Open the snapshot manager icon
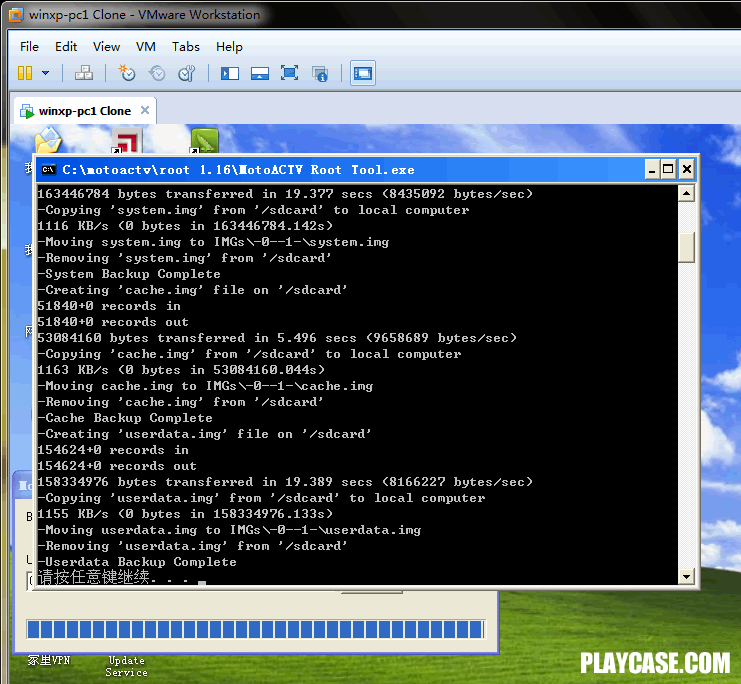Image resolution: width=741 pixels, height=684 pixels. 187,73
